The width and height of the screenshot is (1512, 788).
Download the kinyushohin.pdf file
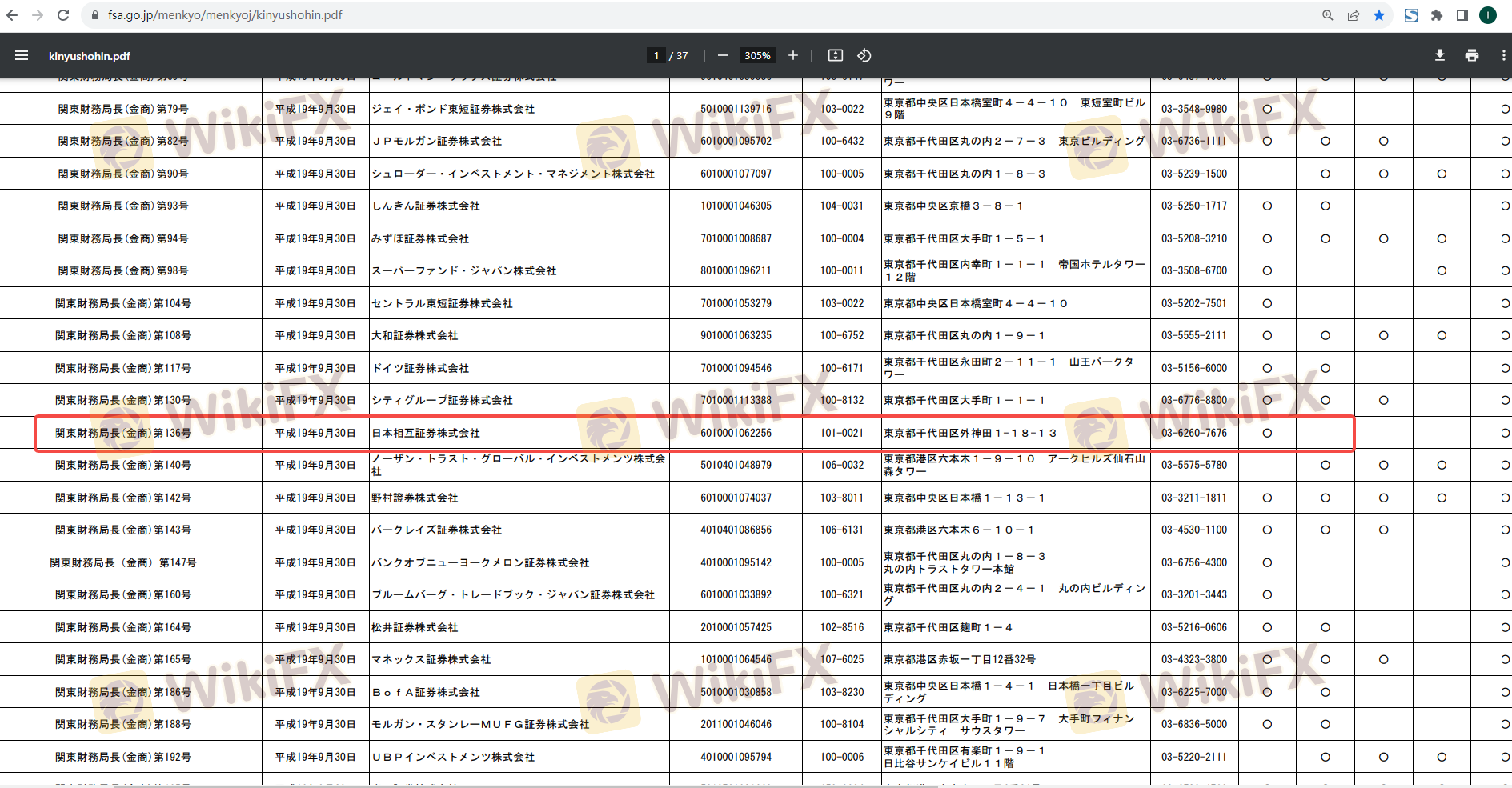(x=1439, y=55)
